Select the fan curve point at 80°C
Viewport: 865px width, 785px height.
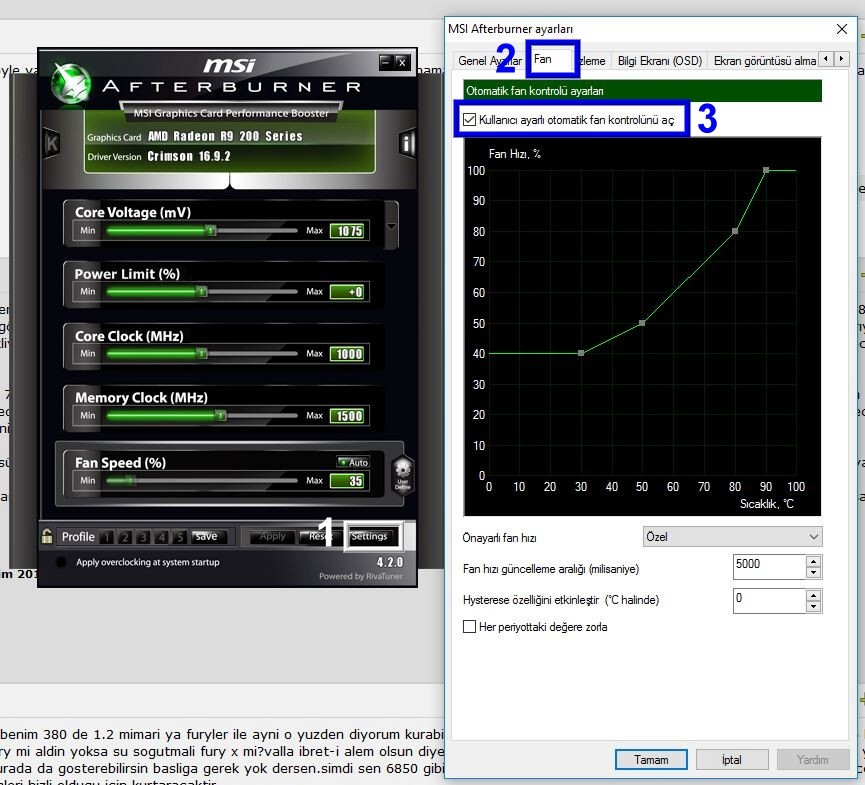735,231
